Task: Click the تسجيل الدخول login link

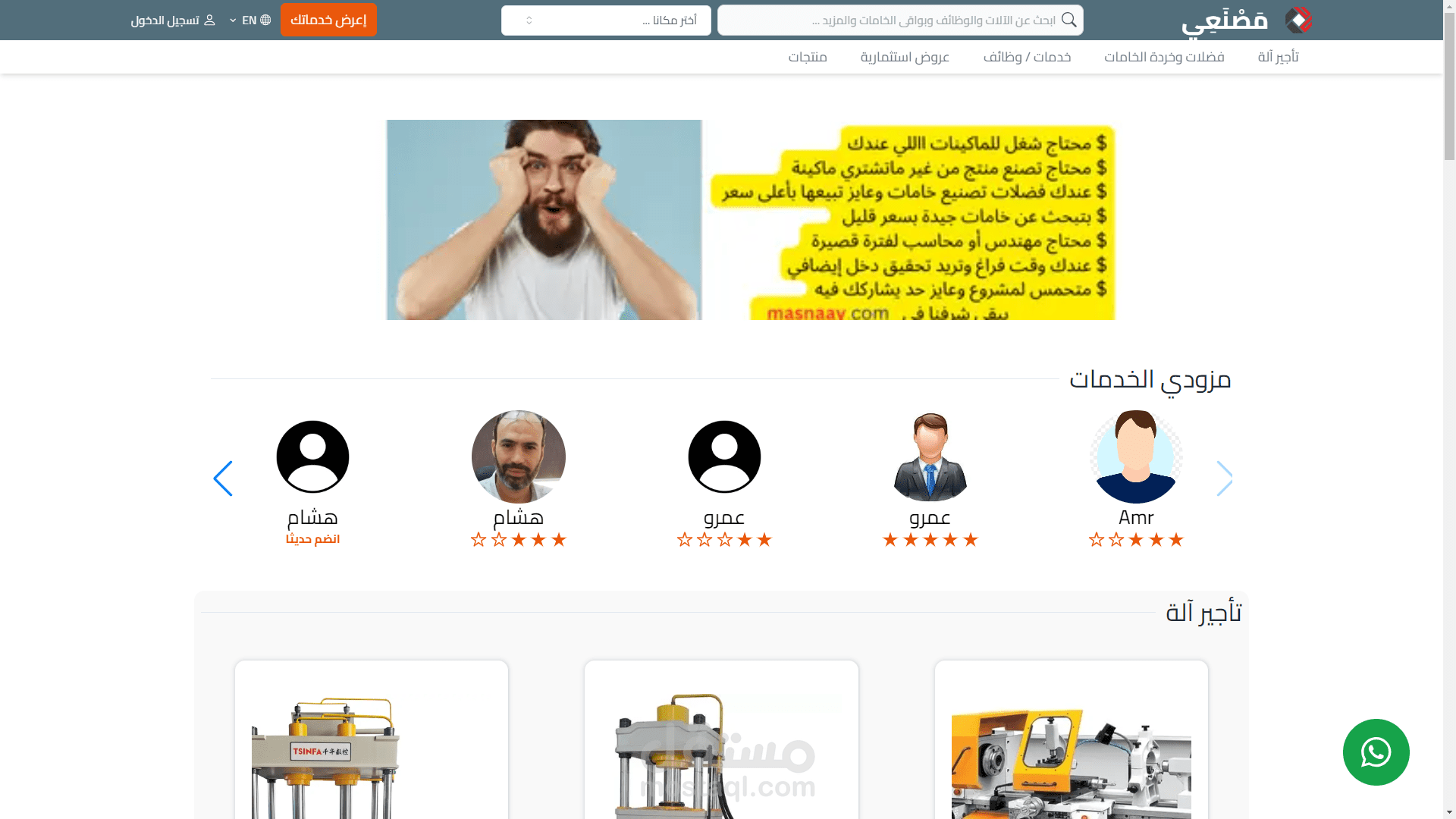Action: tap(165, 20)
